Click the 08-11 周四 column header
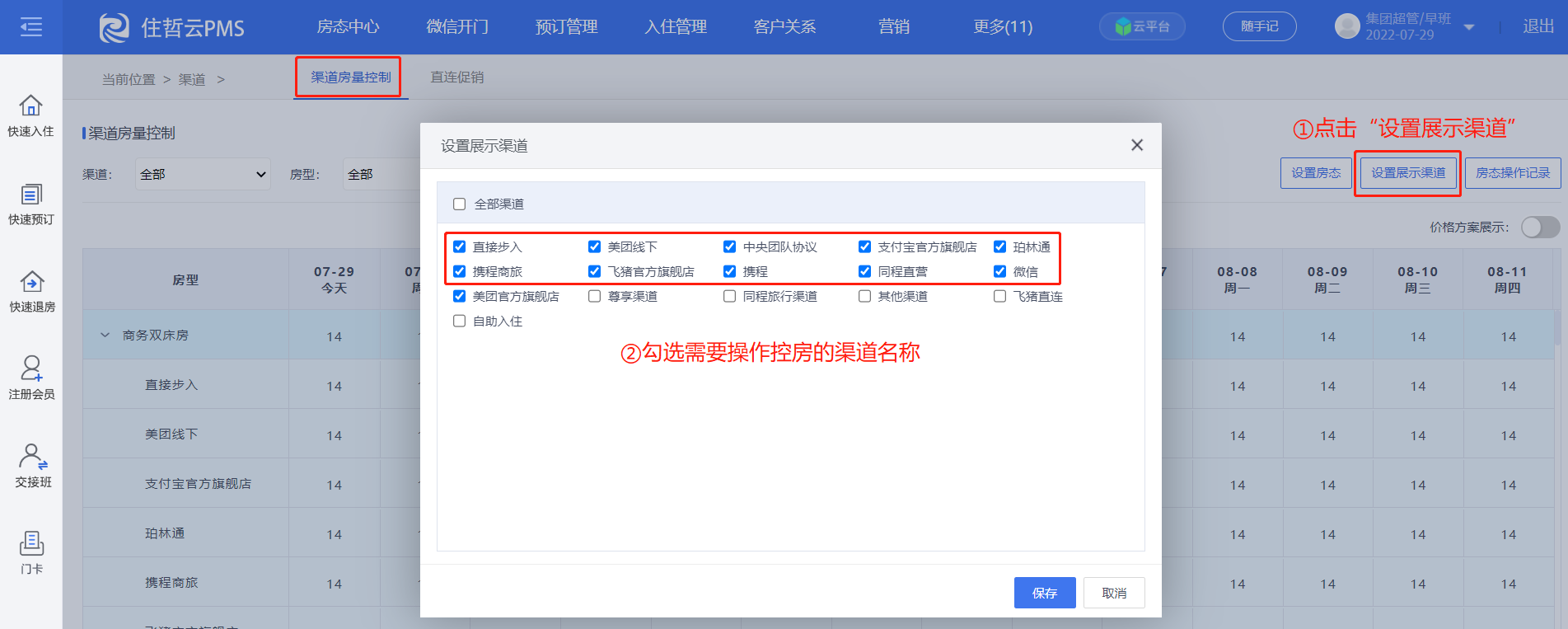This screenshot has width=1568, height=629. click(x=1508, y=279)
